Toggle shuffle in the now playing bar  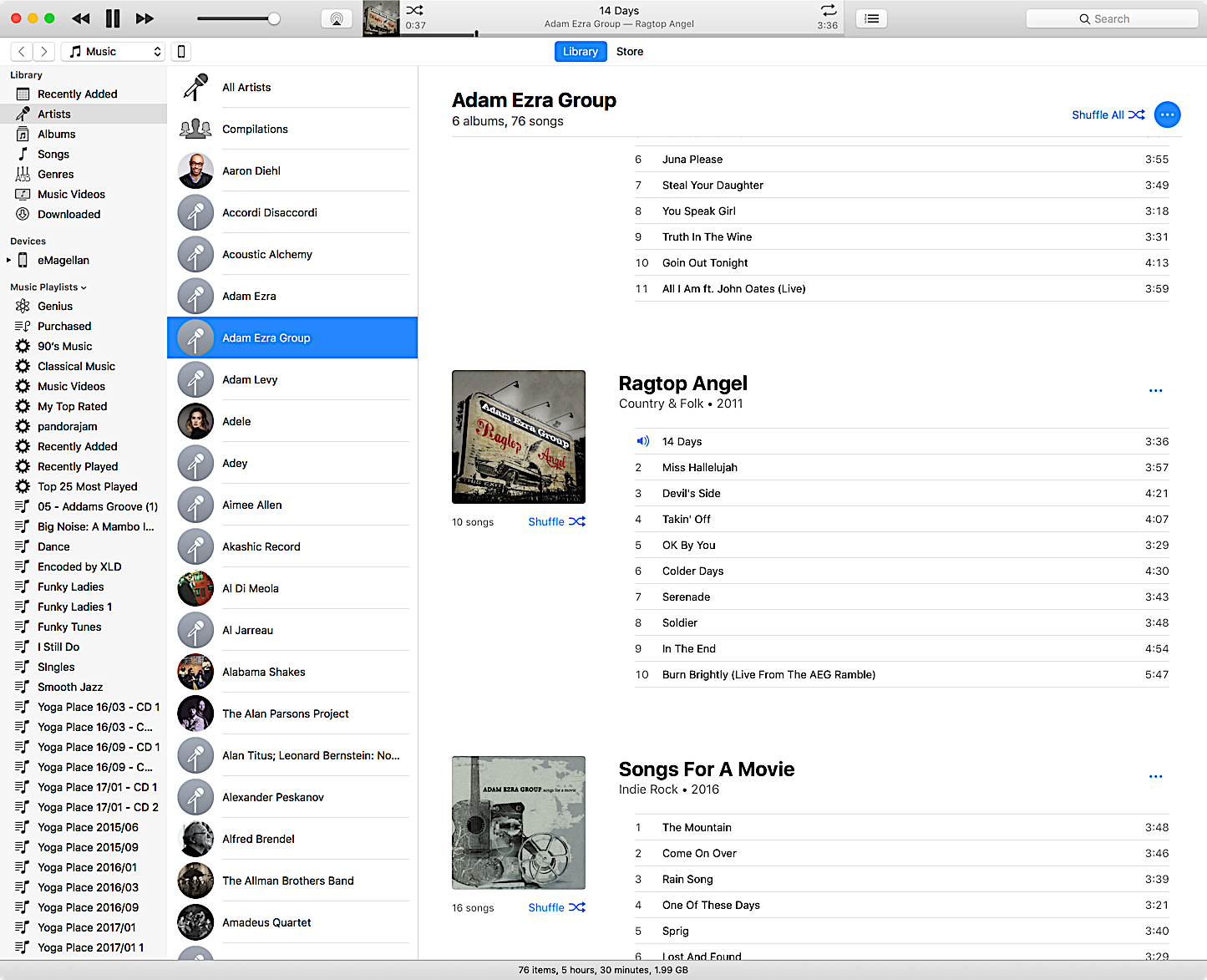[x=414, y=10]
